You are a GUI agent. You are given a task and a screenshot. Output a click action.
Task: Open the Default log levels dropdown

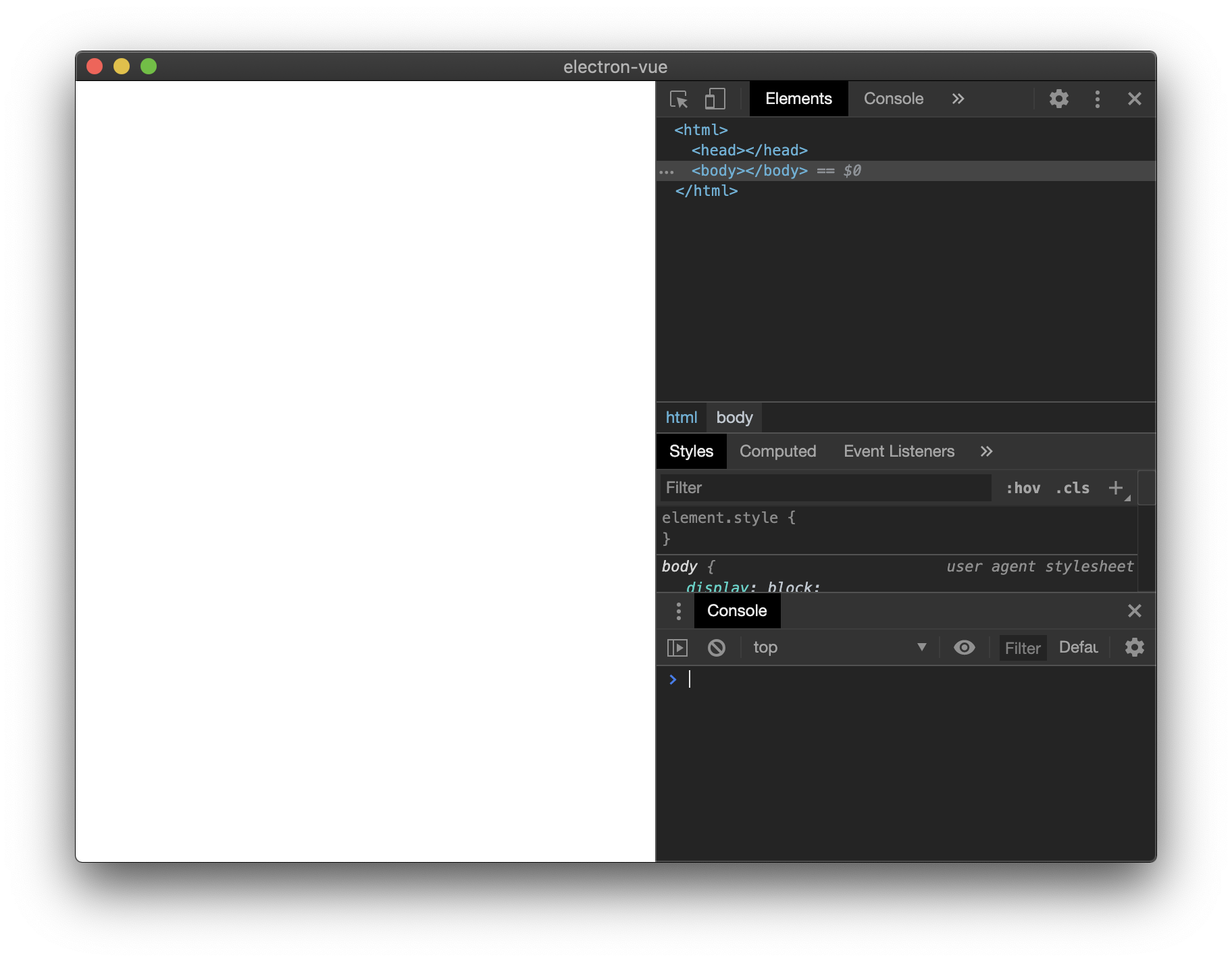1078,647
